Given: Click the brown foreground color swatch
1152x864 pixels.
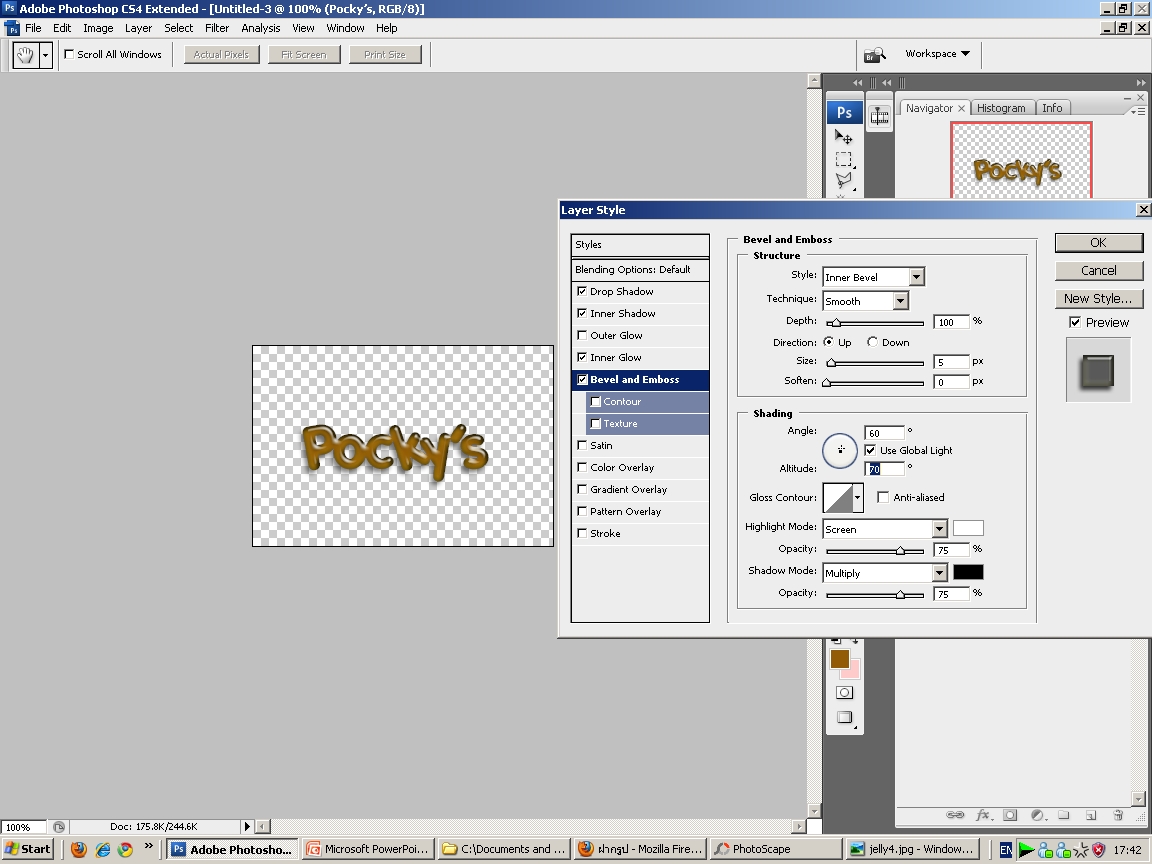Looking at the screenshot, I should [x=840, y=659].
